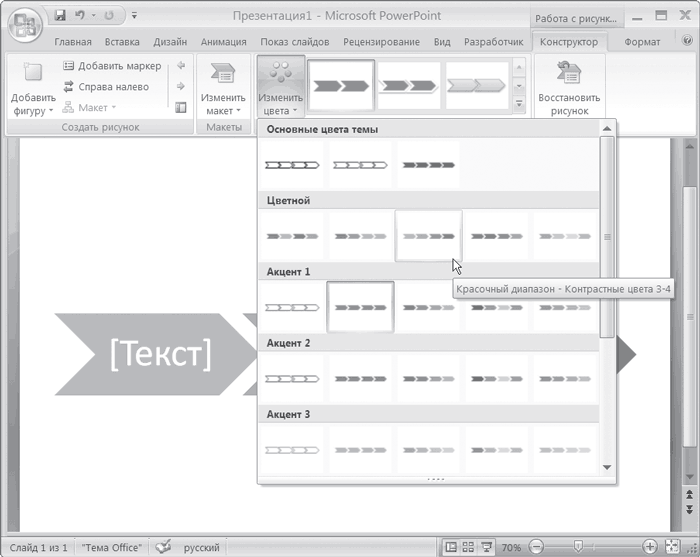The width and height of the screenshot is (700, 557).
Task: Save the presentation from quick access toolbar
Action: 61,16
